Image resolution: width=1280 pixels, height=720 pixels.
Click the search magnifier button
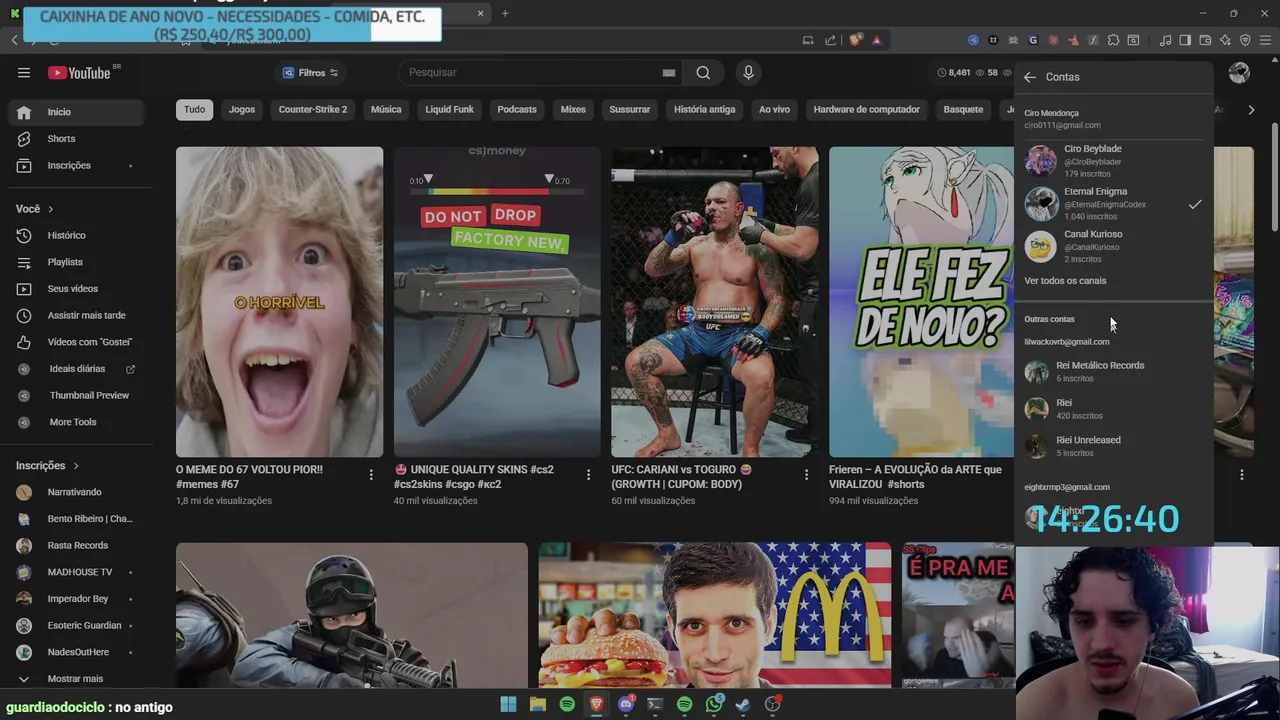(703, 72)
